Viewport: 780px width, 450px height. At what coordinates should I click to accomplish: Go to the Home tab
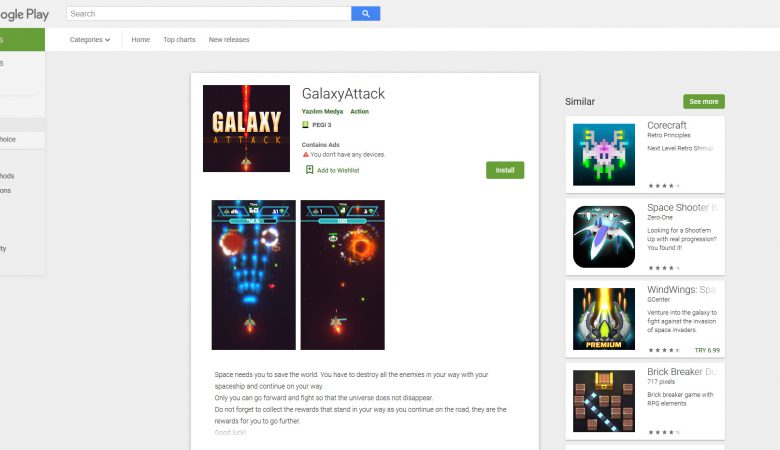tap(140, 40)
